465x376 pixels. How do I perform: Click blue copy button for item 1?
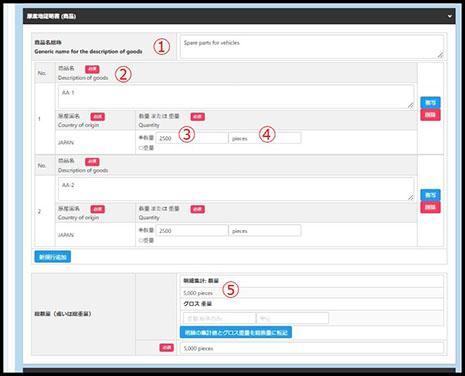point(430,102)
